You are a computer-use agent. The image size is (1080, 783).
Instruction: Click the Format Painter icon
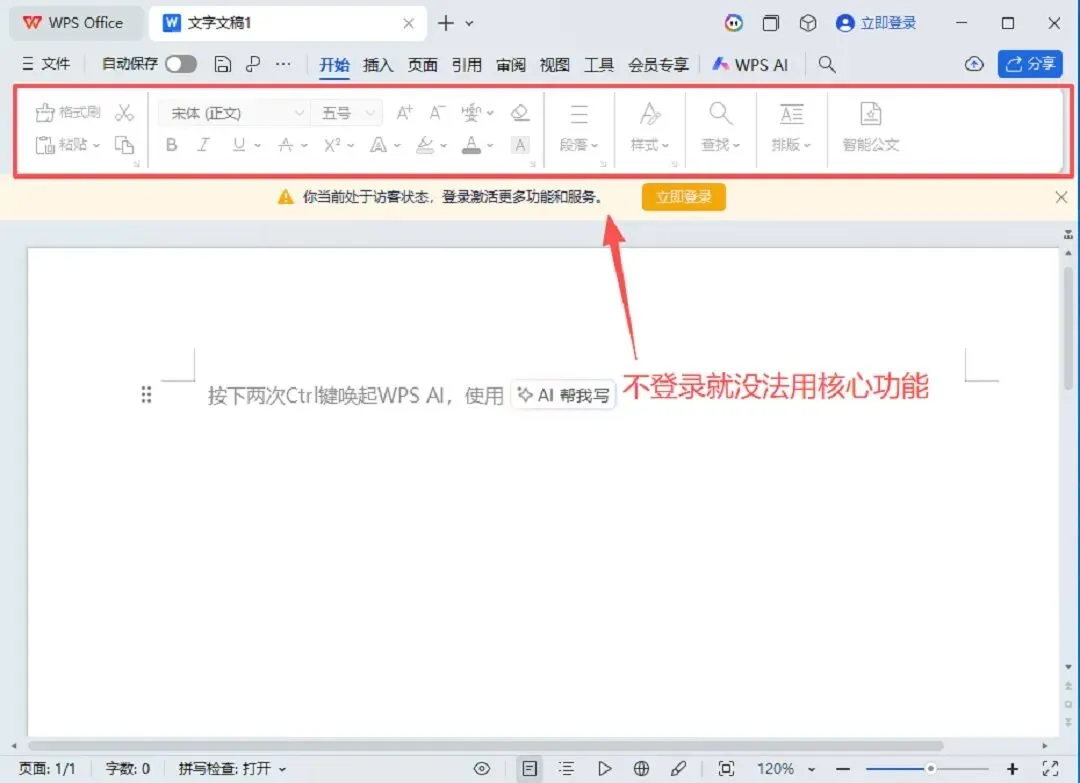[45, 112]
